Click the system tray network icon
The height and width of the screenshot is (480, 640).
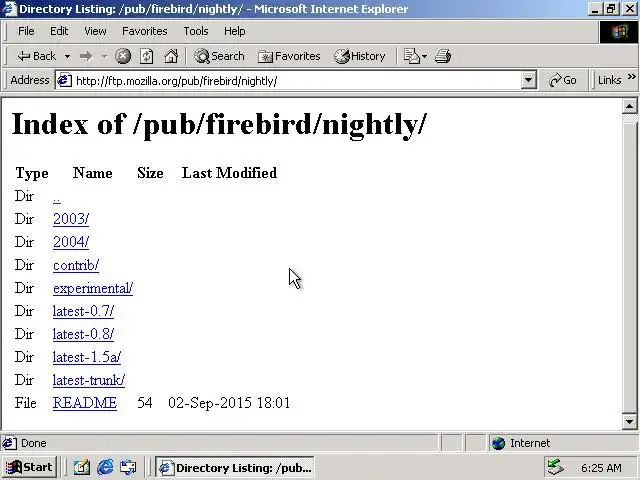pos(555,468)
